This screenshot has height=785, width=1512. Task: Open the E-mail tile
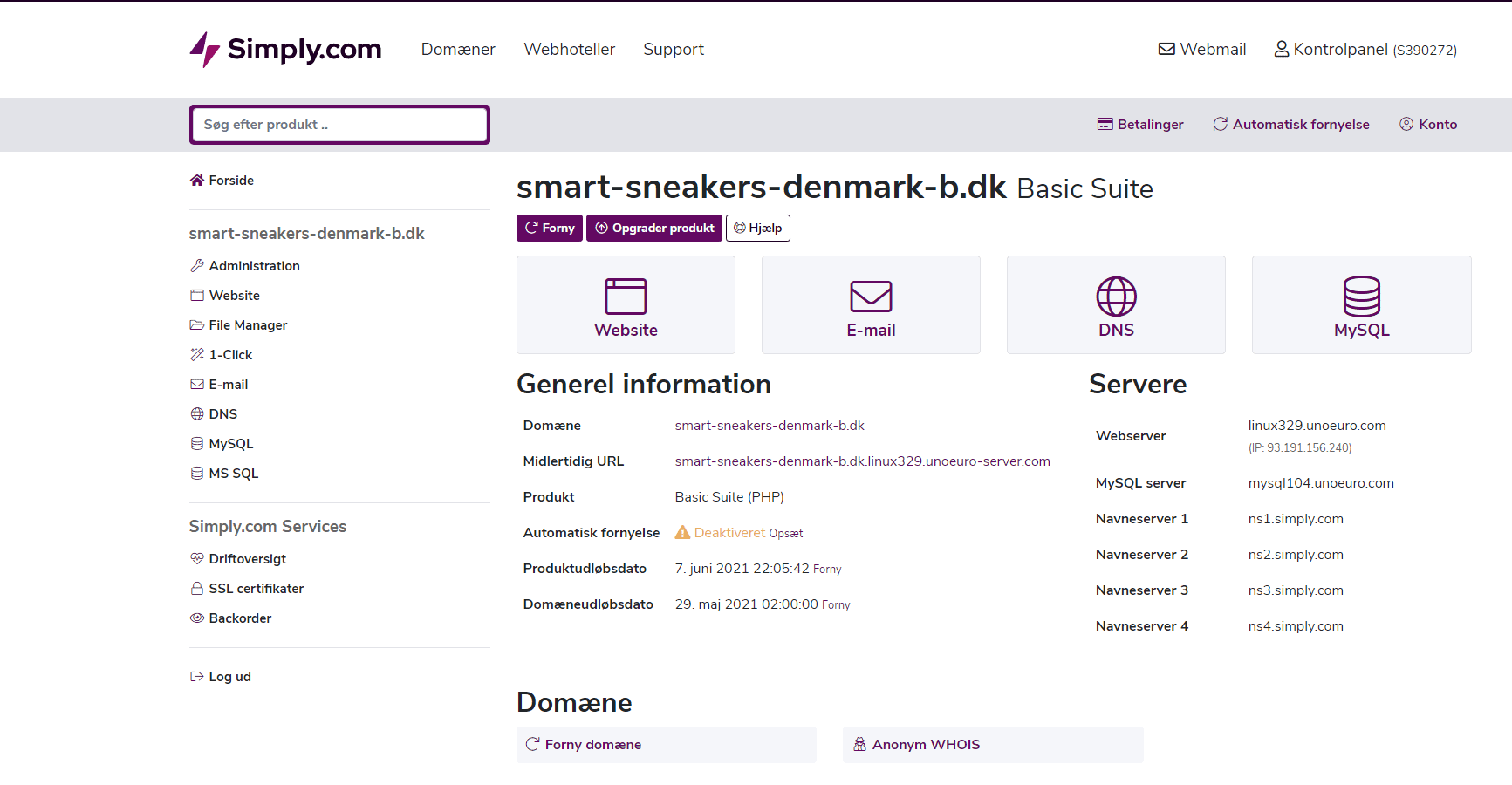pyautogui.click(x=871, y=305)
